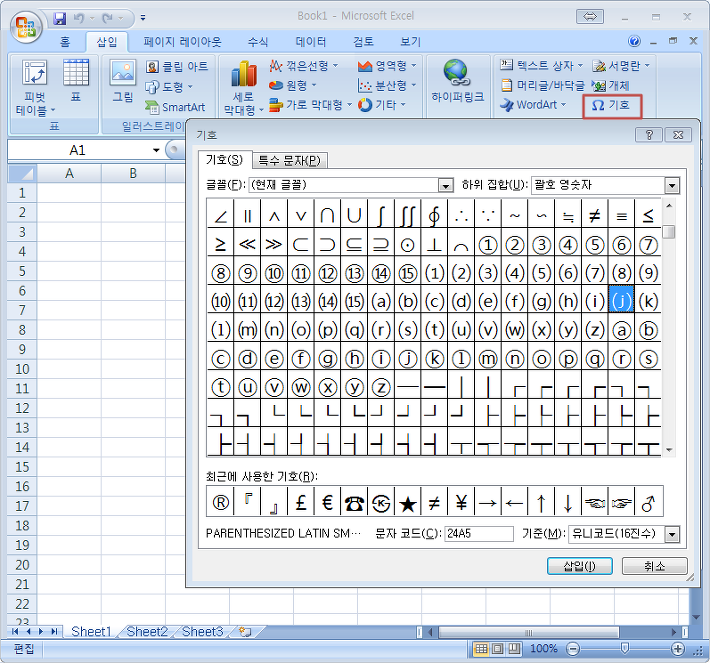Open Clip Art (클립 아트)
This screenshot has height=663, width=710.
(x=177, y=67)
